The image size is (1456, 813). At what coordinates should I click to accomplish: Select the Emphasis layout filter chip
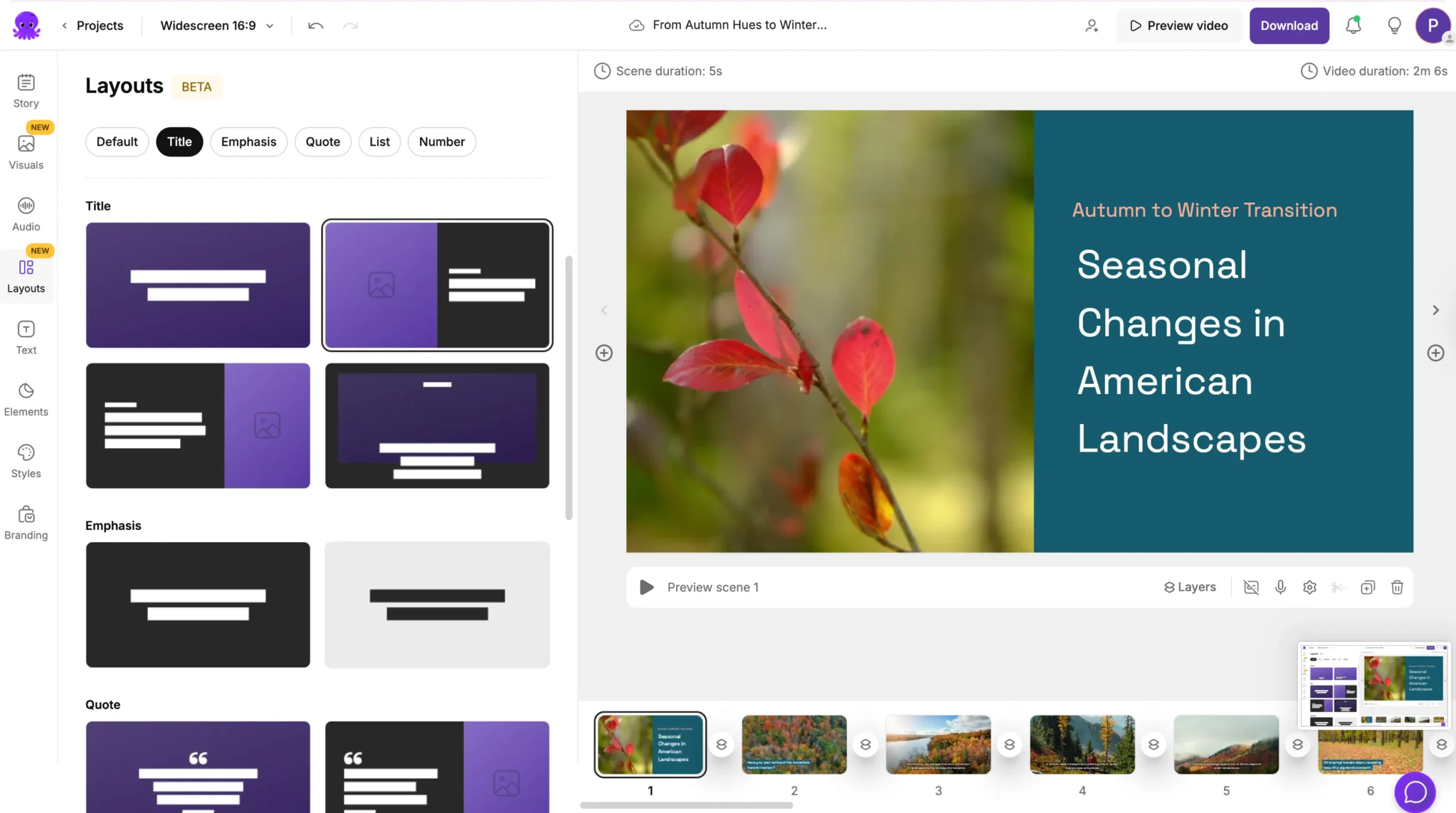(249, 142)
